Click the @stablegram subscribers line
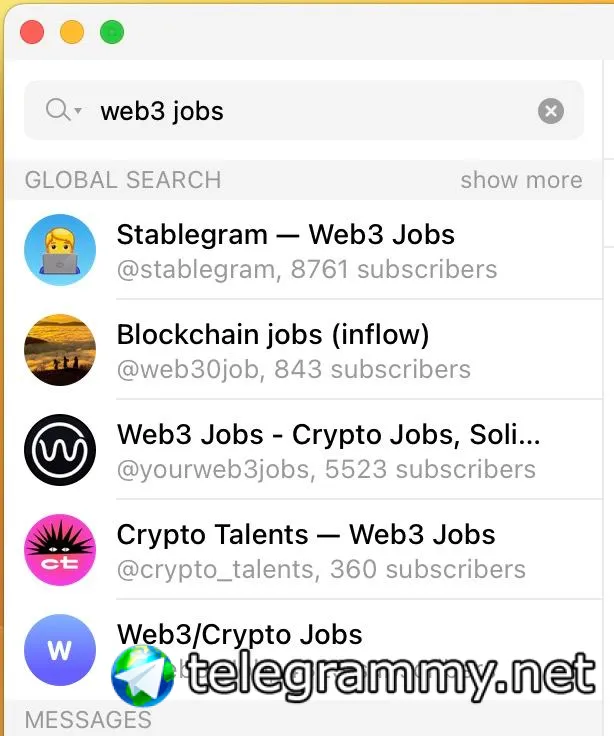 tap(307, 269)
